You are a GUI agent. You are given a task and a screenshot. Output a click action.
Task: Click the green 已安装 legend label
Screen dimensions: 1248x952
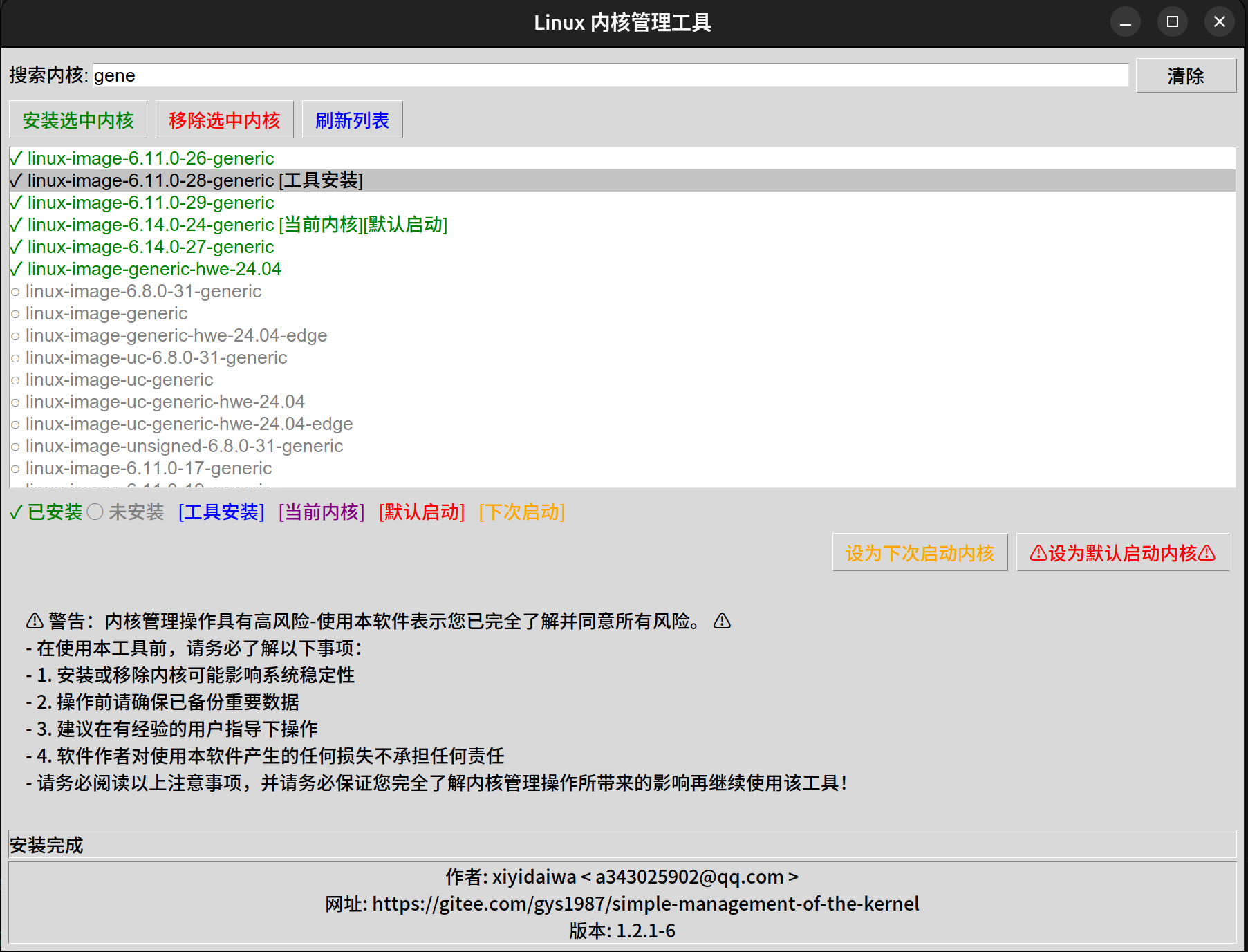(46, 512)
